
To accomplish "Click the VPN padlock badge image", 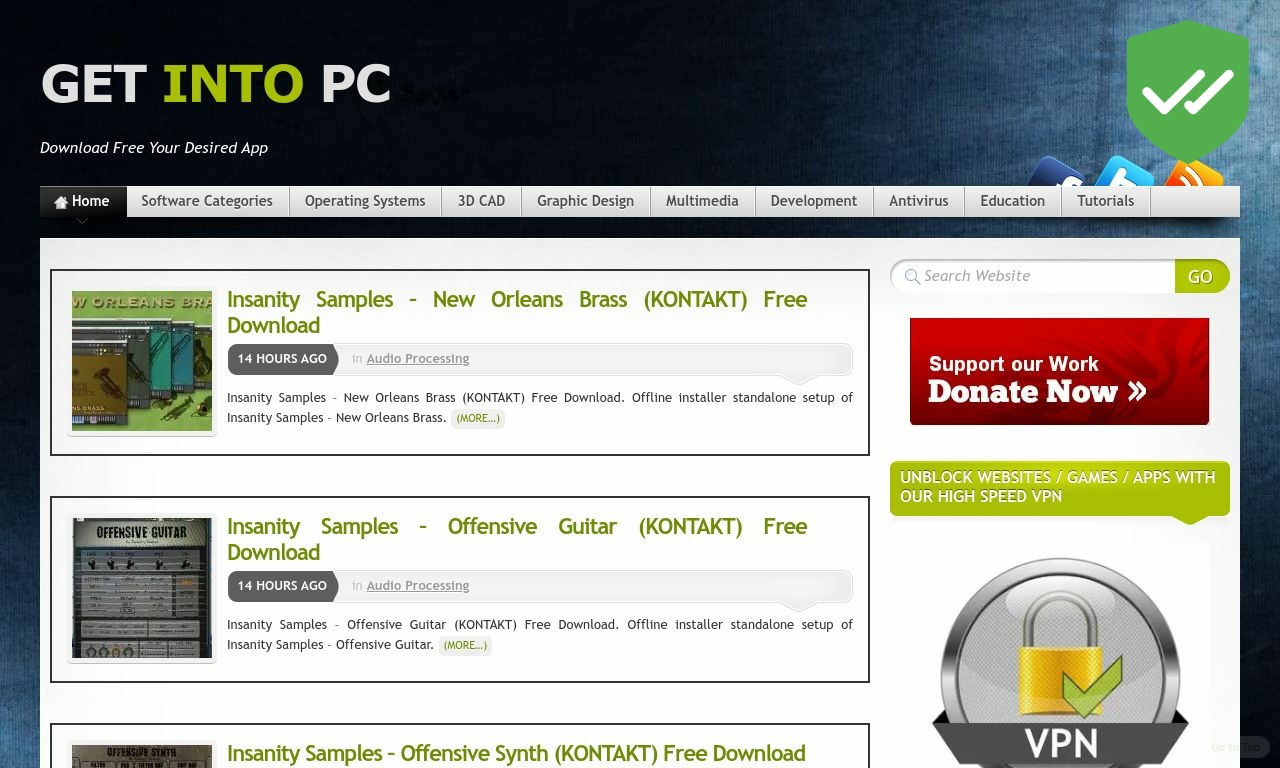I will (x=1060, y=661).
